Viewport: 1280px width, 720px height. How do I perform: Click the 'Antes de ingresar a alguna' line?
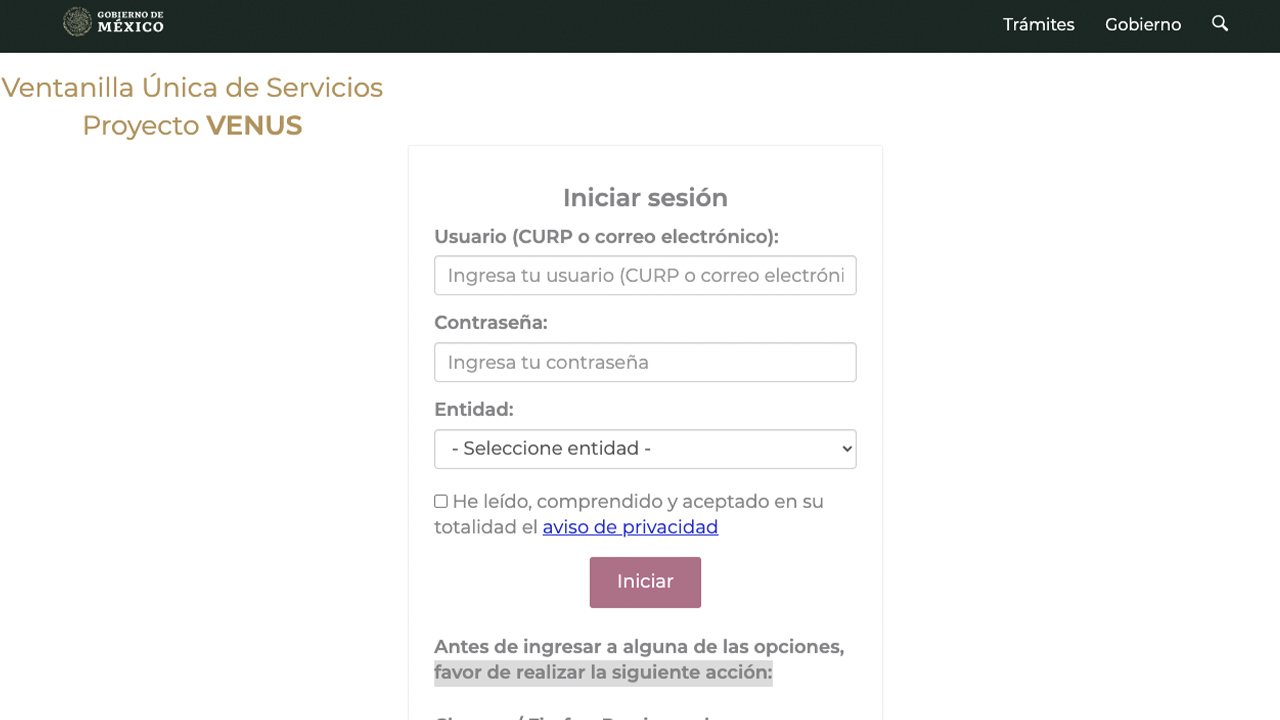(x=639, y=647)
